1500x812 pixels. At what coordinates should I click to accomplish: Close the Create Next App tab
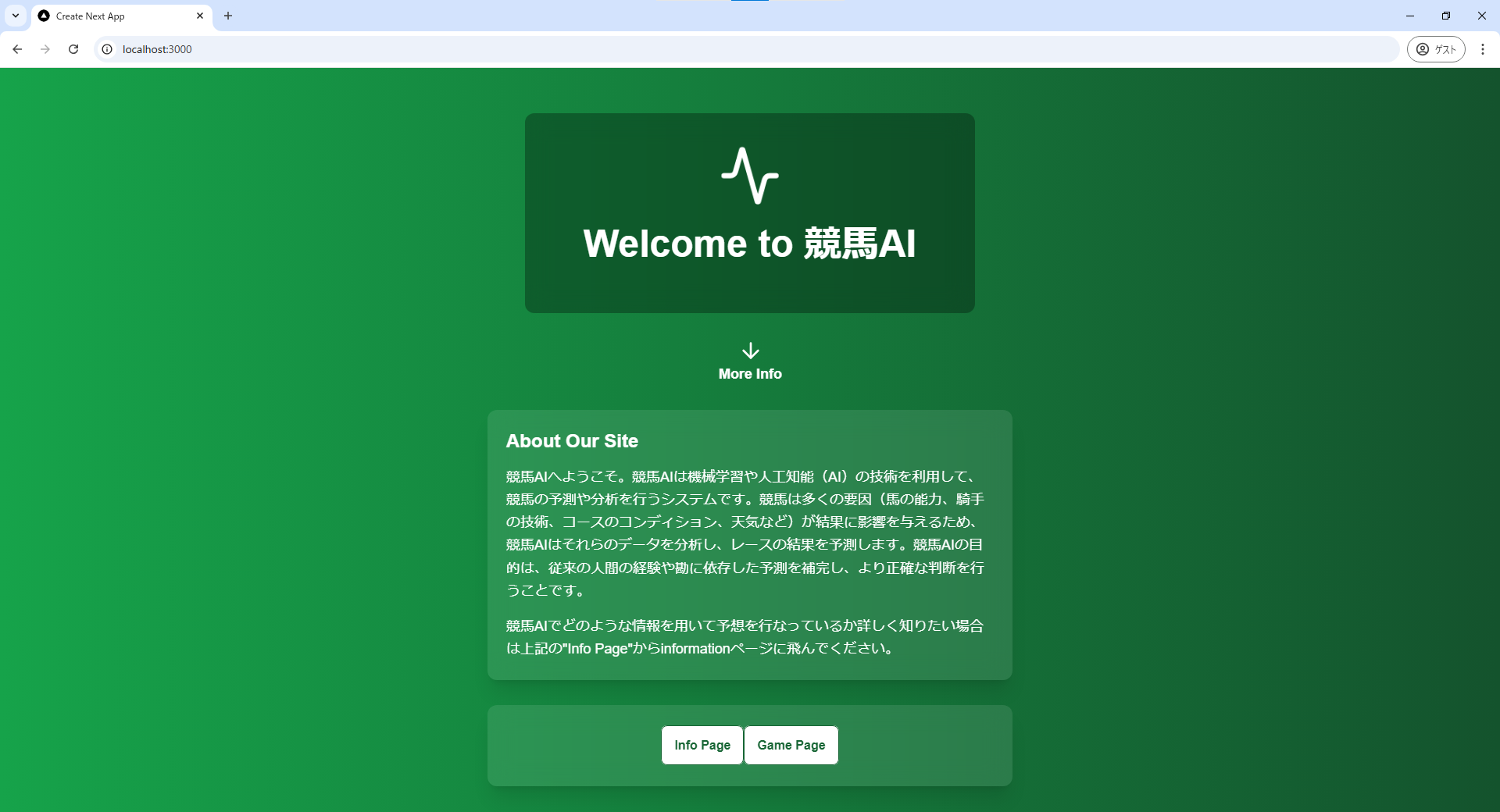pos(200,16)
